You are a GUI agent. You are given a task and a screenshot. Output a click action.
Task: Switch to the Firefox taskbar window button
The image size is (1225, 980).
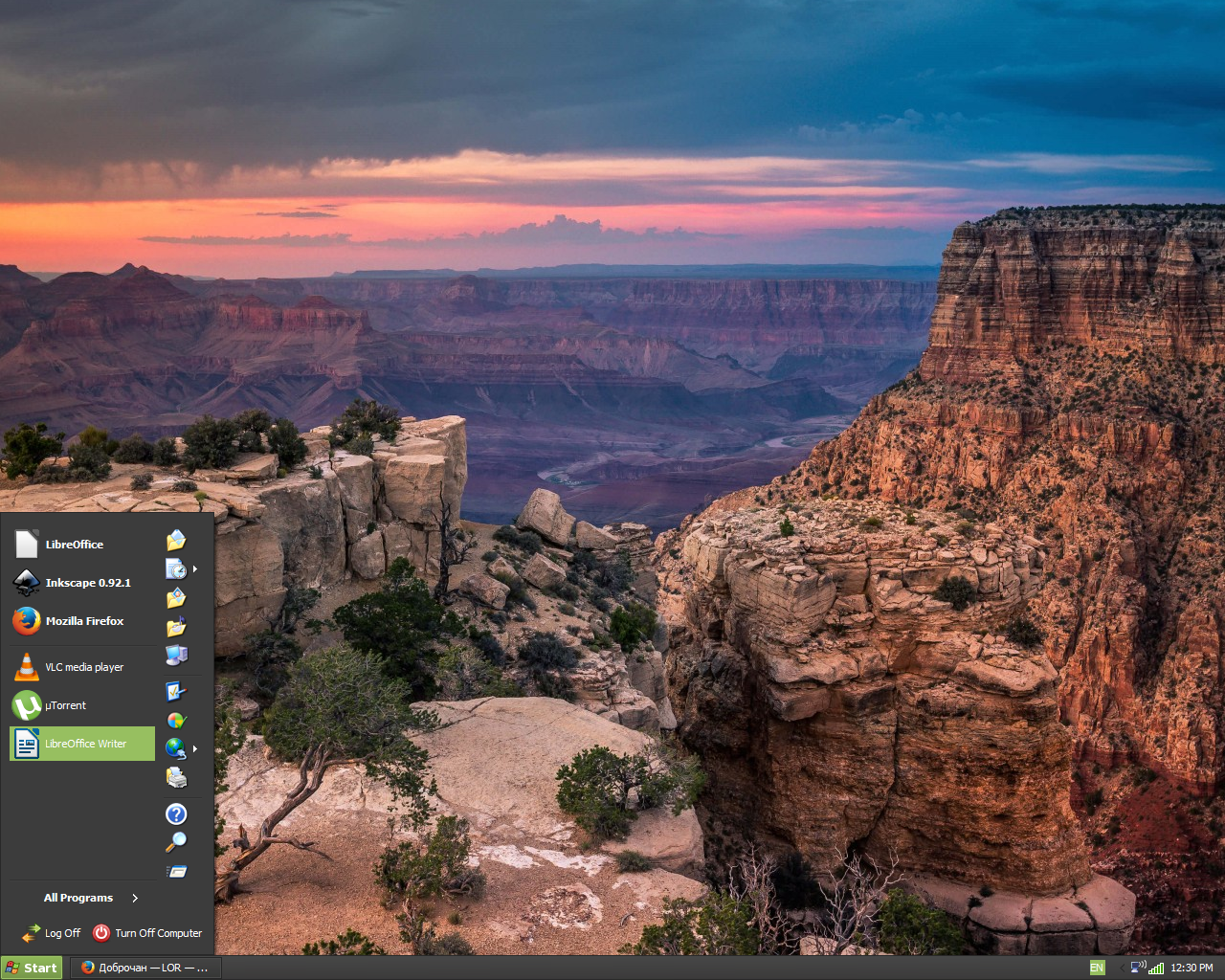[x=145, y=968]
